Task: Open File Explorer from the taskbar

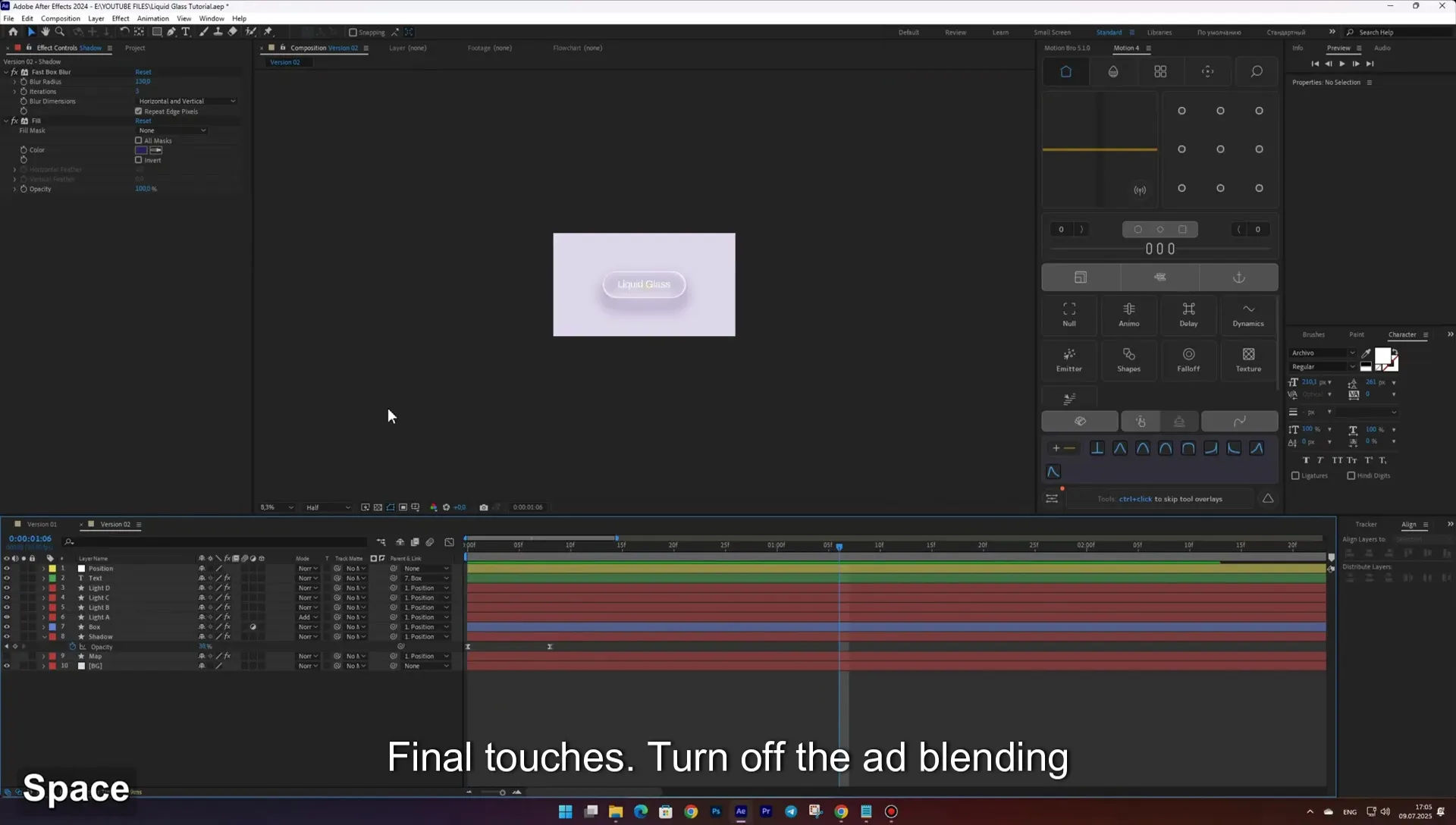Action: [x=616, y=811]
